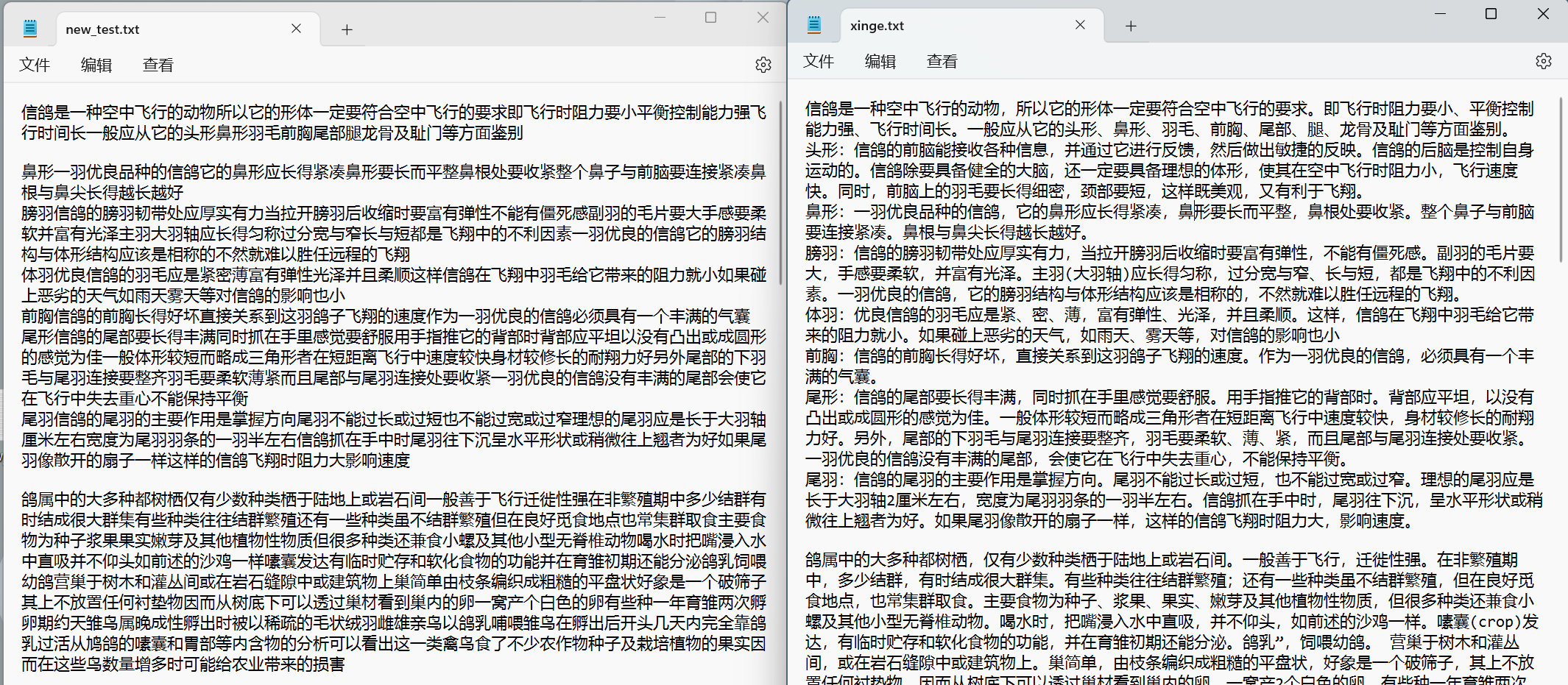This screenshot has height=685, width=1568.
Task: Close the xinge.txt tab
Action: (1080, 25)
